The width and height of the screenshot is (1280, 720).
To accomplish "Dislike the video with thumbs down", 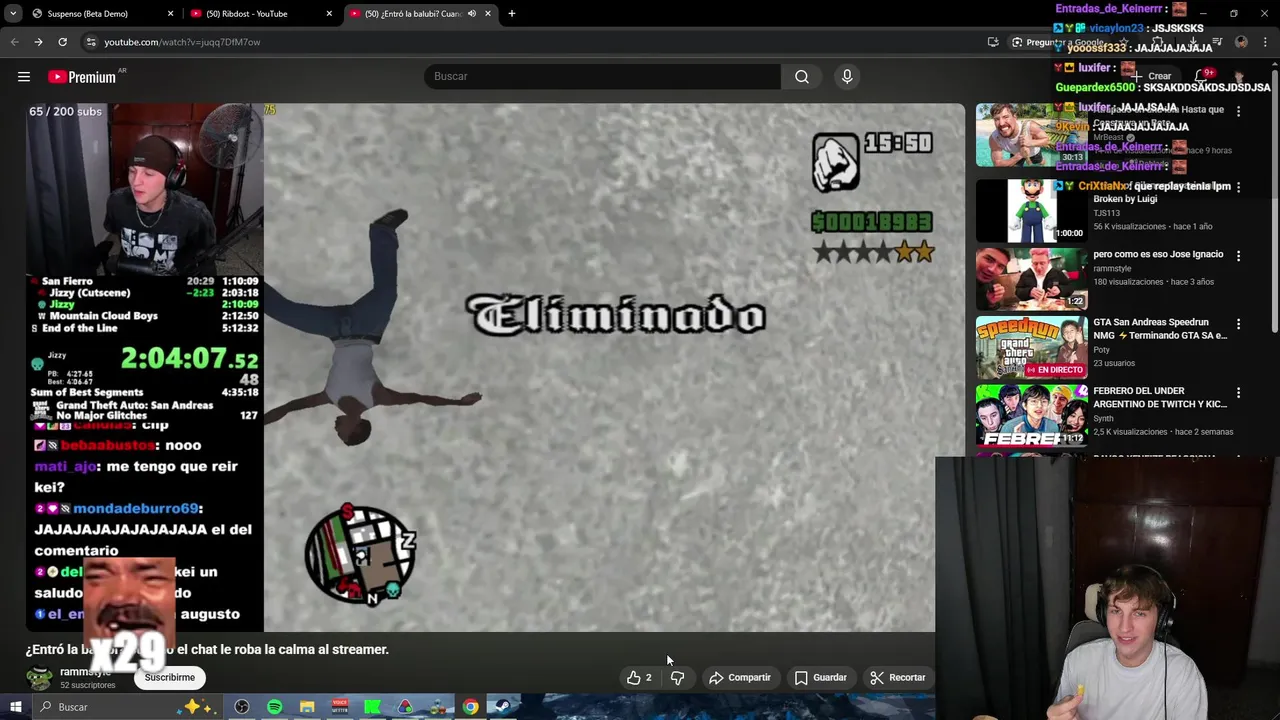I will [677, 677].
